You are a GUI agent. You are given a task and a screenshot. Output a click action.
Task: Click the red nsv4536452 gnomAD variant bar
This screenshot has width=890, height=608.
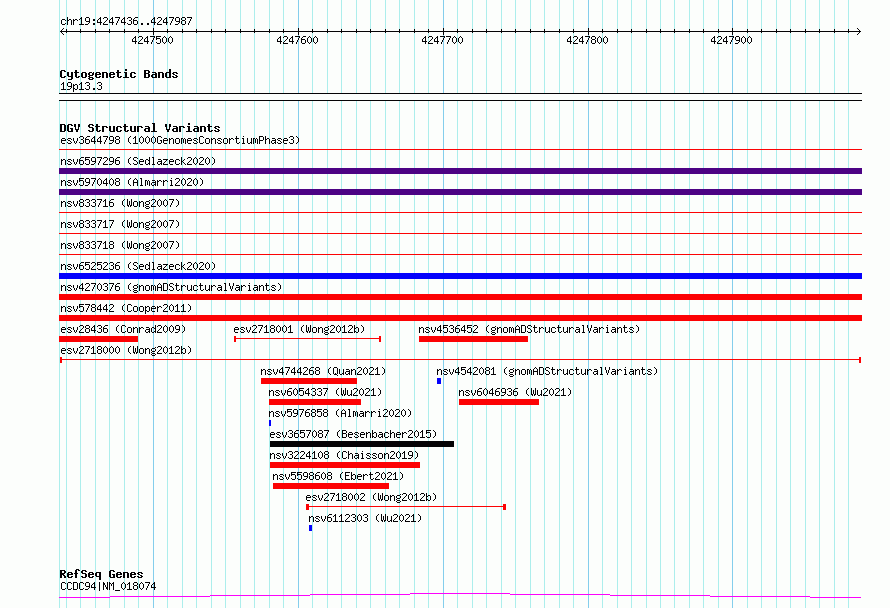click(x=473, y=339)
